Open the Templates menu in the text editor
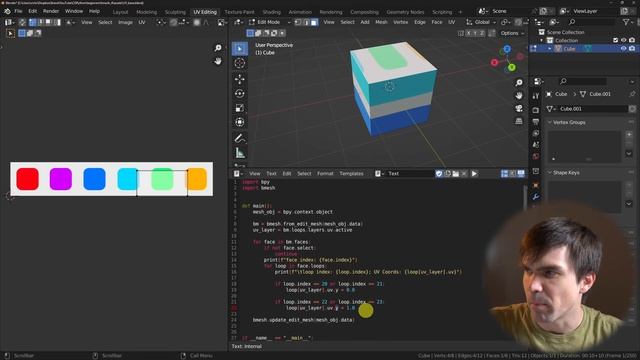Screen dimensions: 640x360 351,174
